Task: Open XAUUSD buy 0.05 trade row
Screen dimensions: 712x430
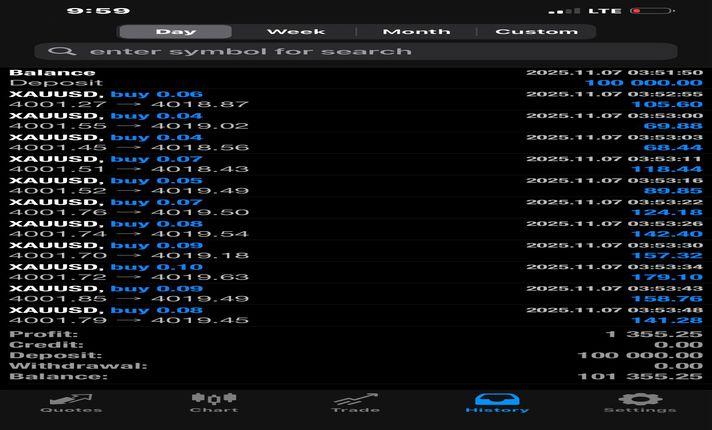Action: tap(356, 185)
